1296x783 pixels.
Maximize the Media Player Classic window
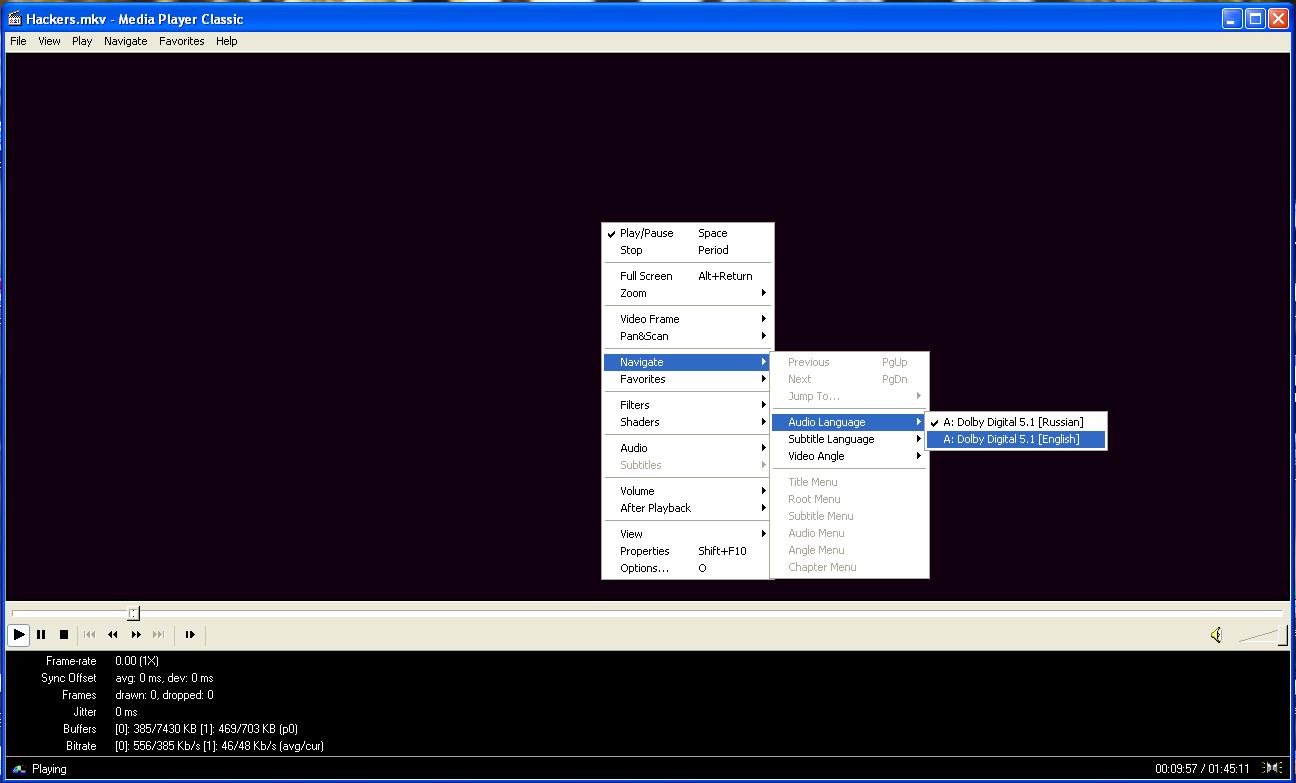[x=1255, y=18]
